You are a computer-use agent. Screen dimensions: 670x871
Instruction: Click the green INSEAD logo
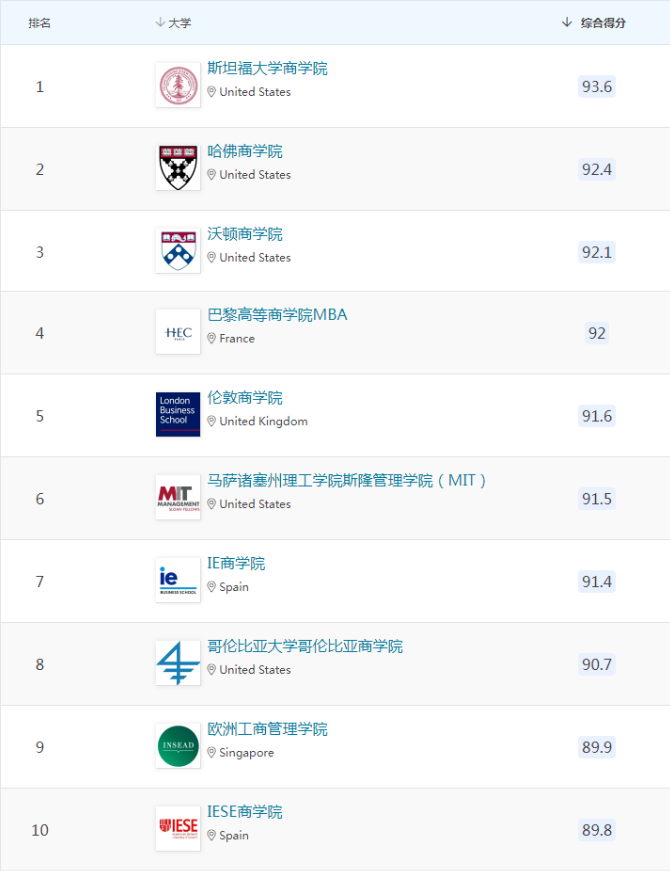pyautogui.click(x=178, y=746)
